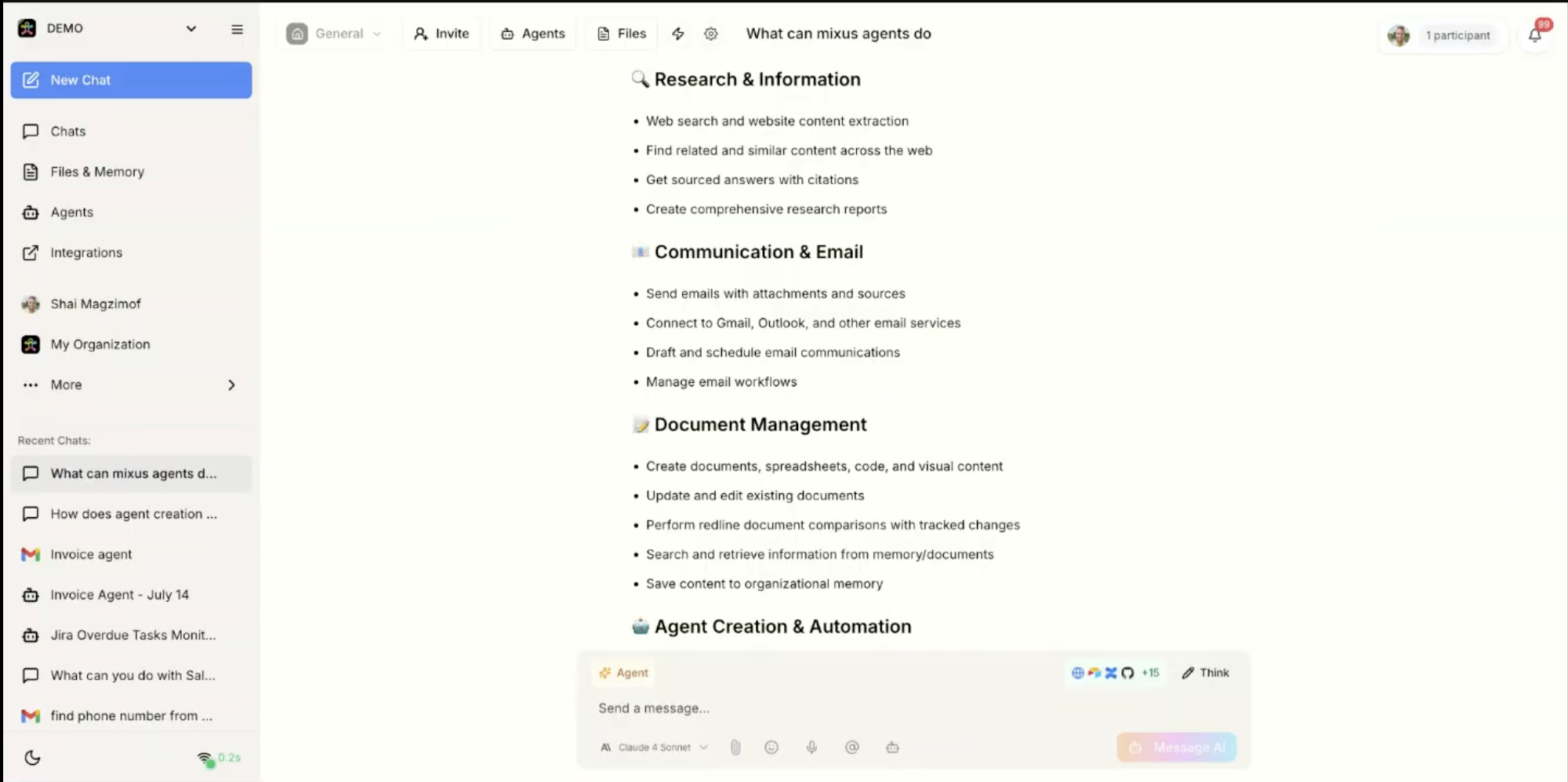
Task: Open the emoji picker in the message bar
Action: pos(771,747)
